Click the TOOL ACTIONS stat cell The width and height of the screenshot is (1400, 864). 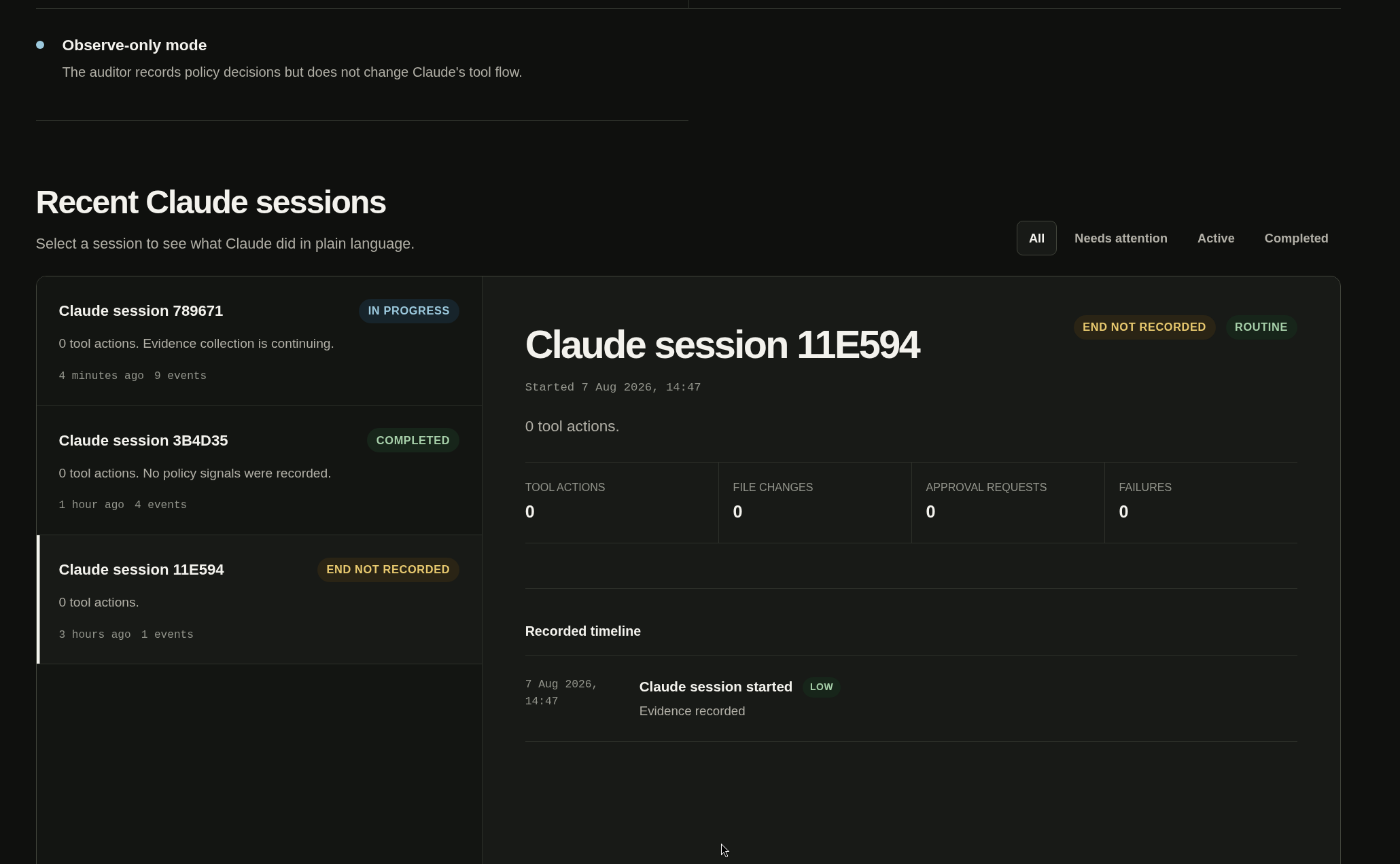coord(621,503)
